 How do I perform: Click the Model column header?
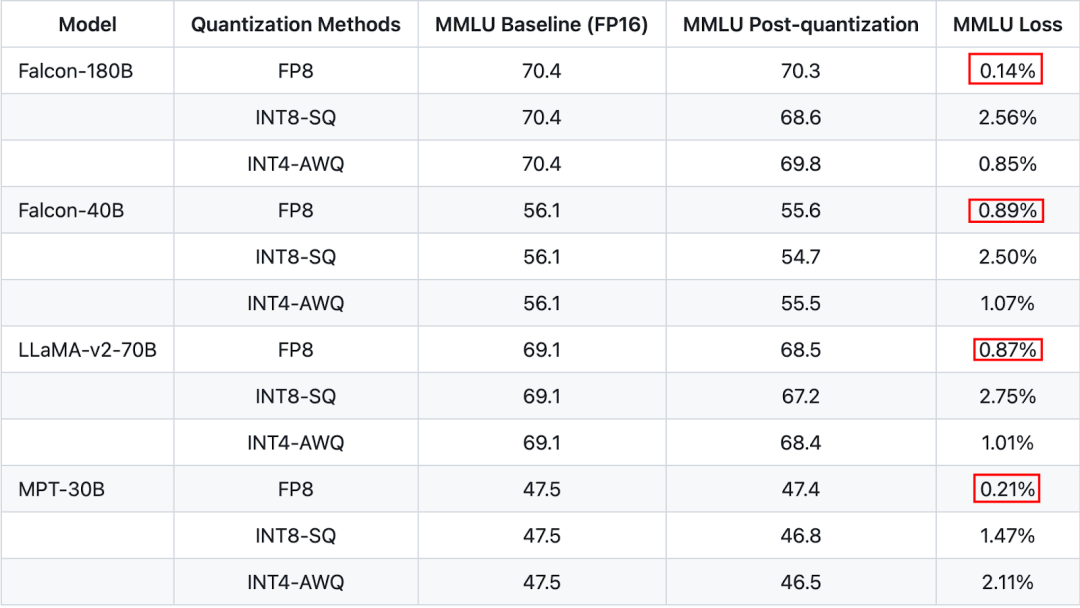point(87,25)
